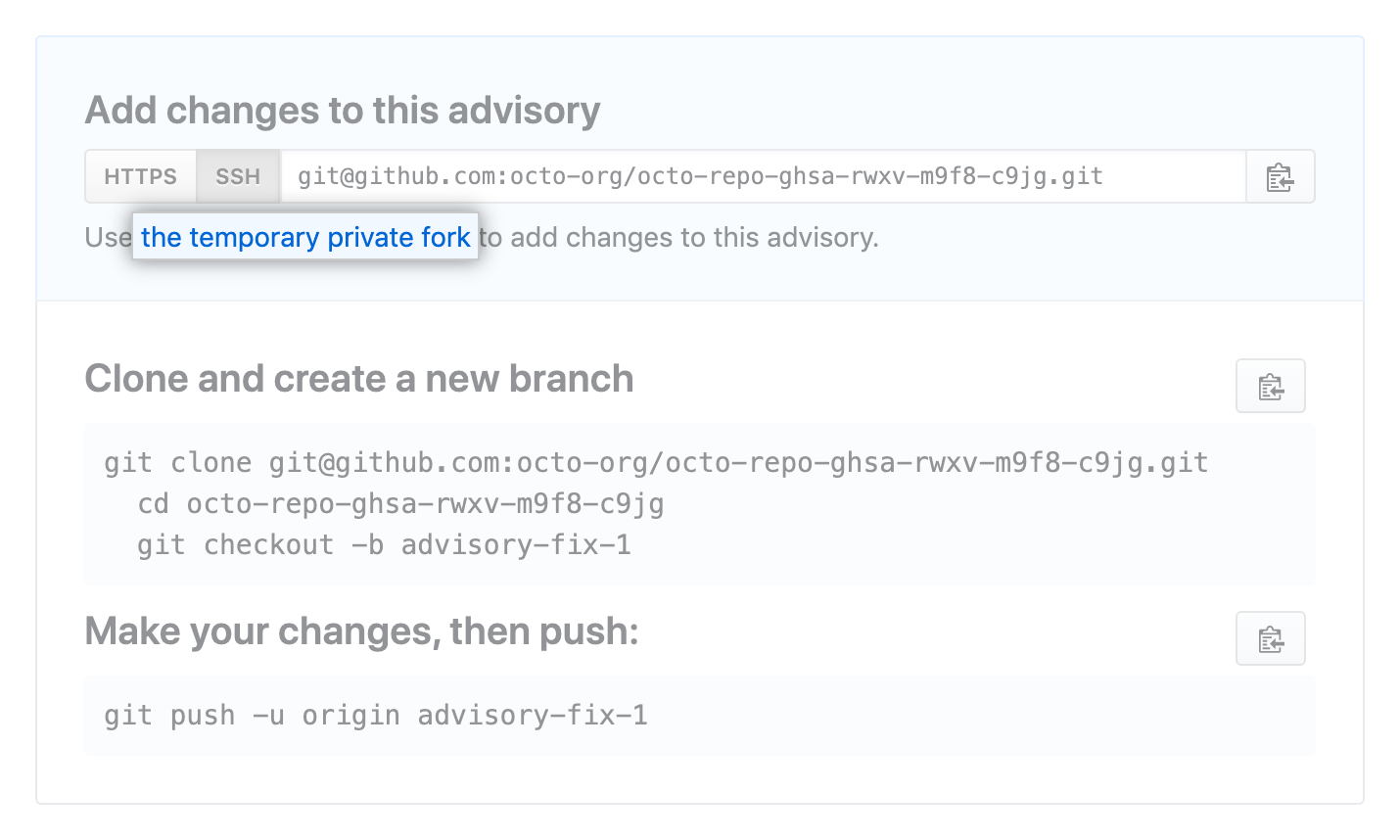Copy the SSH repository URL to clipboard
Image resolution: width=1400 pixels, height=840 pixels.
(1280, 177)
